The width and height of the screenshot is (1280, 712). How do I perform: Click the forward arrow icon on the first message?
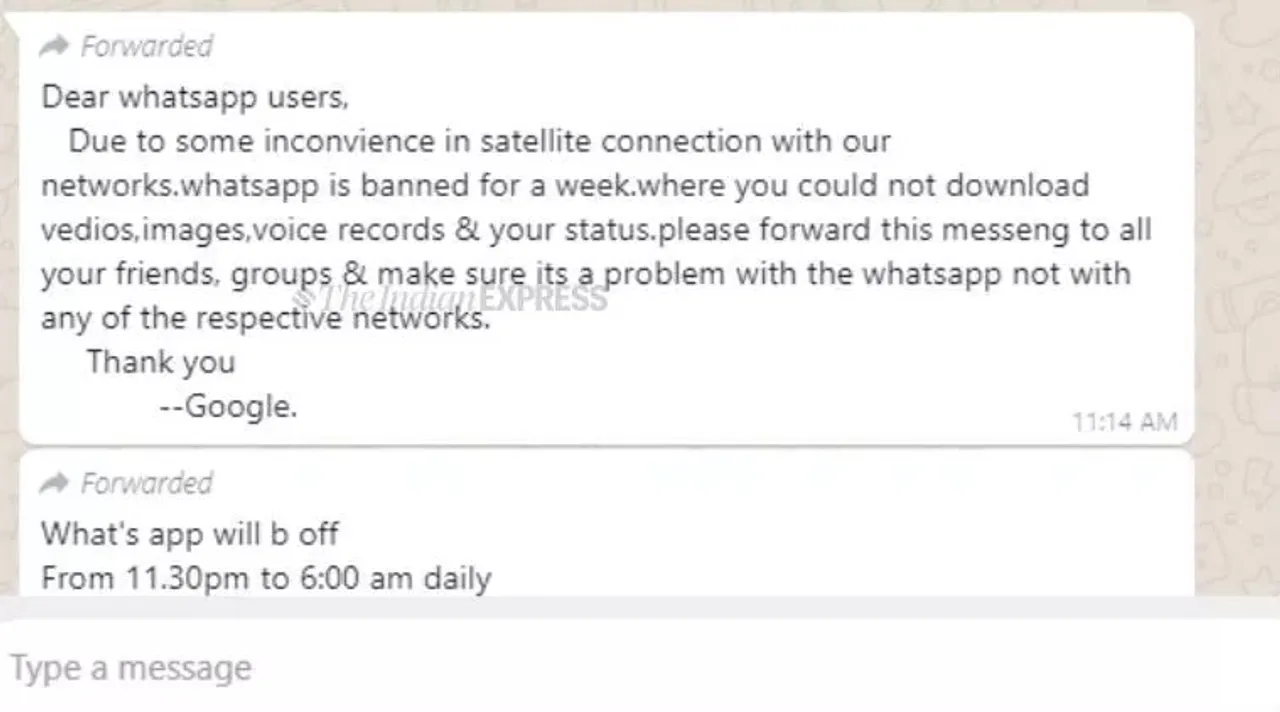tap(54, 45)
